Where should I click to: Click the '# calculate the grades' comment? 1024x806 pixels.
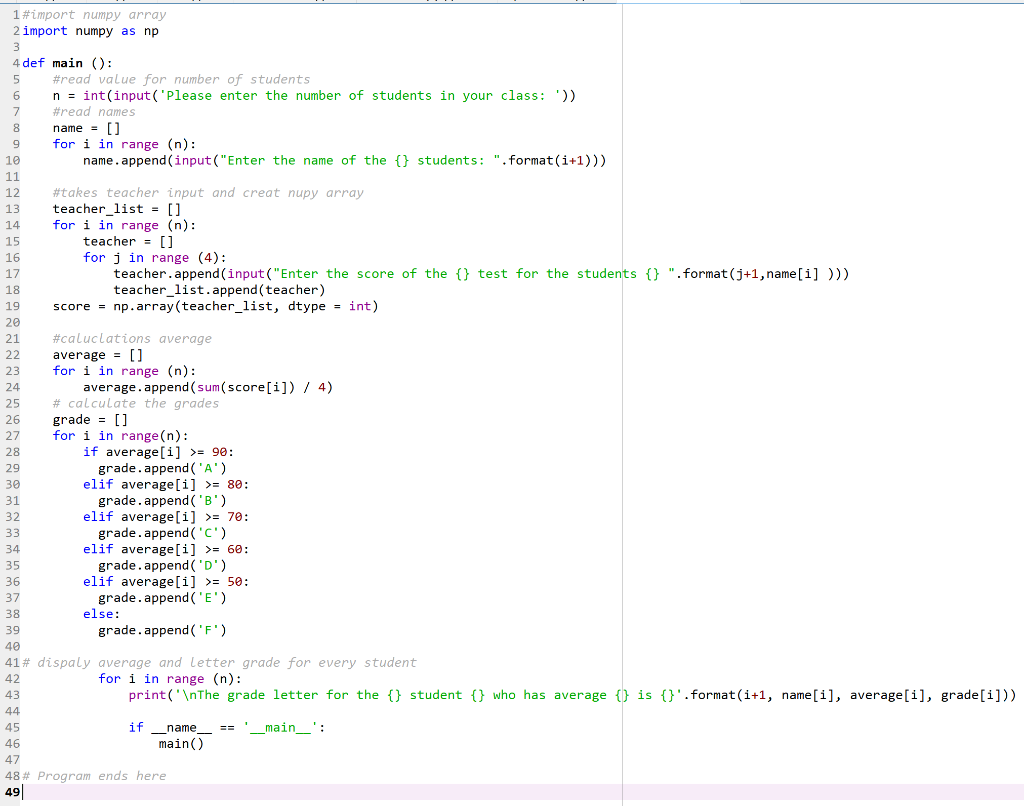(x=136, y=403)
